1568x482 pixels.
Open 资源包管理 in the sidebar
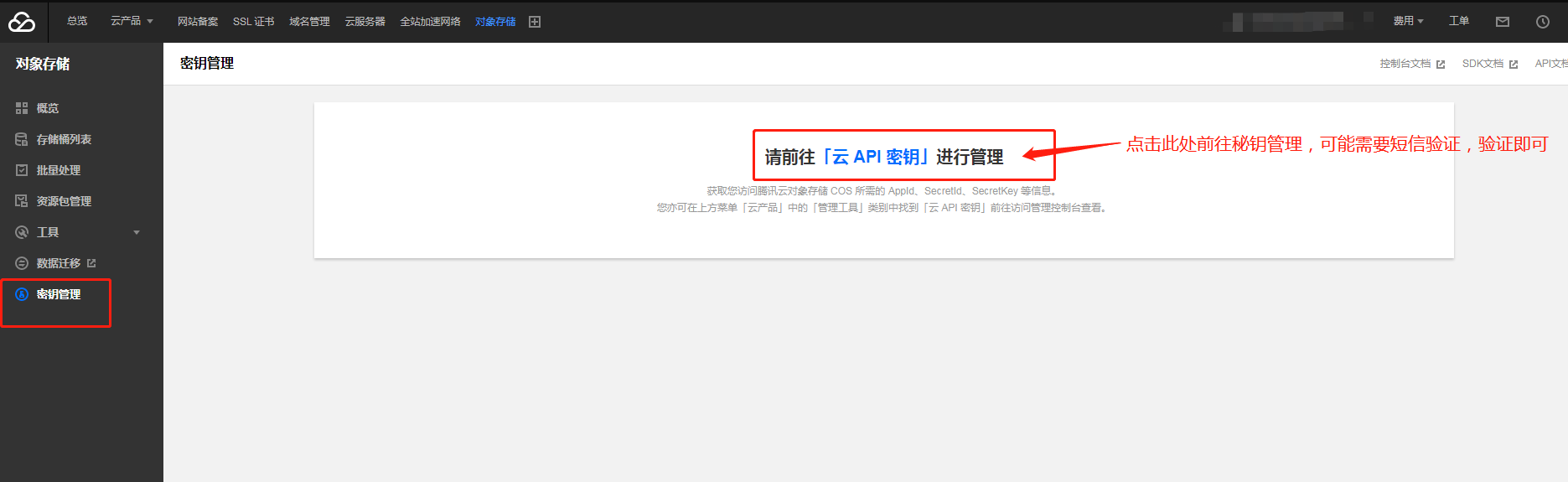(64, 201)
